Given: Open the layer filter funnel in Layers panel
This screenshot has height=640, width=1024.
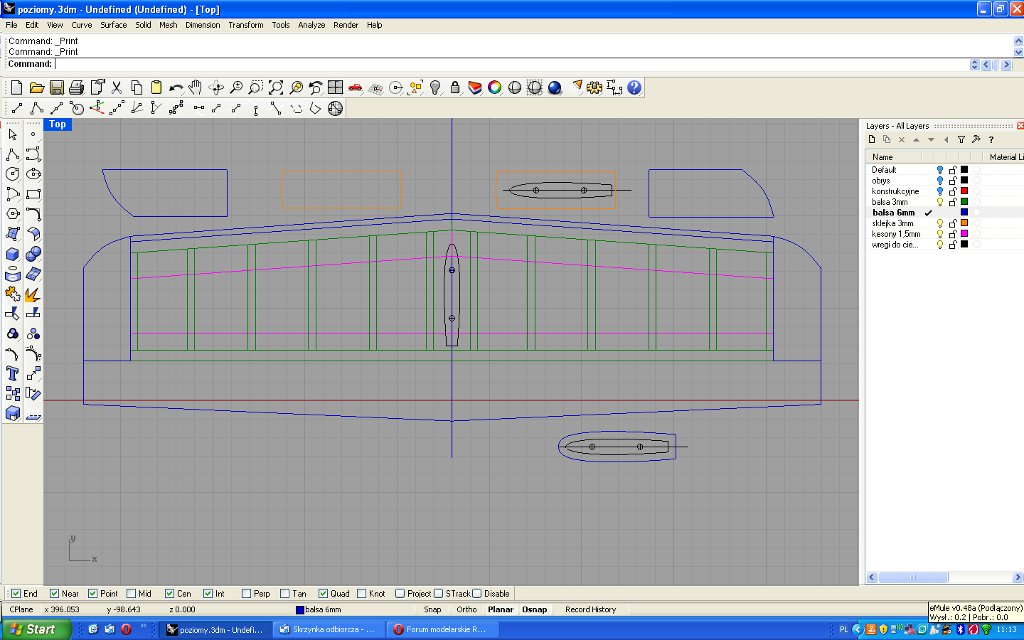Looking at the screenshot, I should click(961, 140).
